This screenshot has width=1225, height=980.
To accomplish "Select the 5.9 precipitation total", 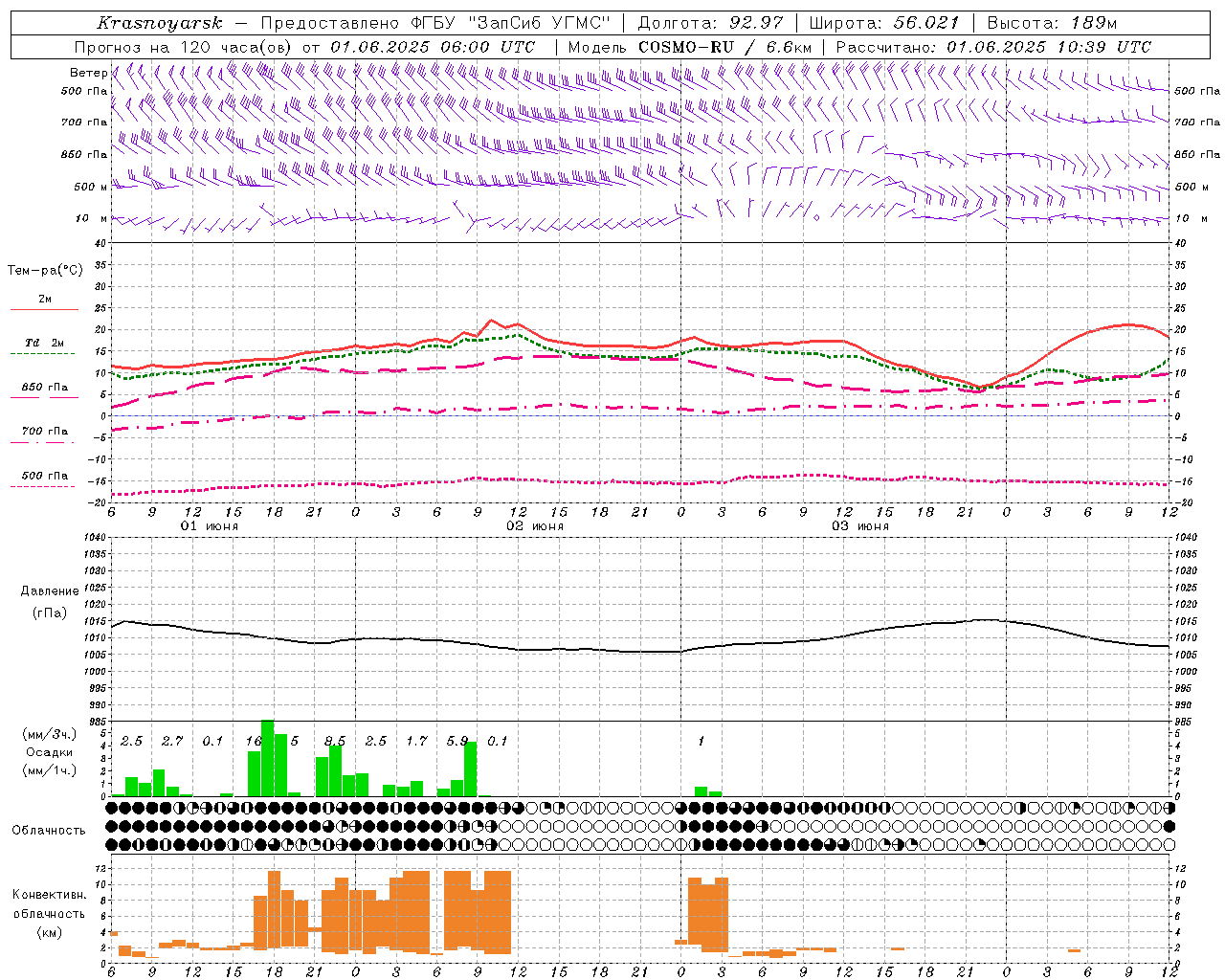I will tap(457, 741).
